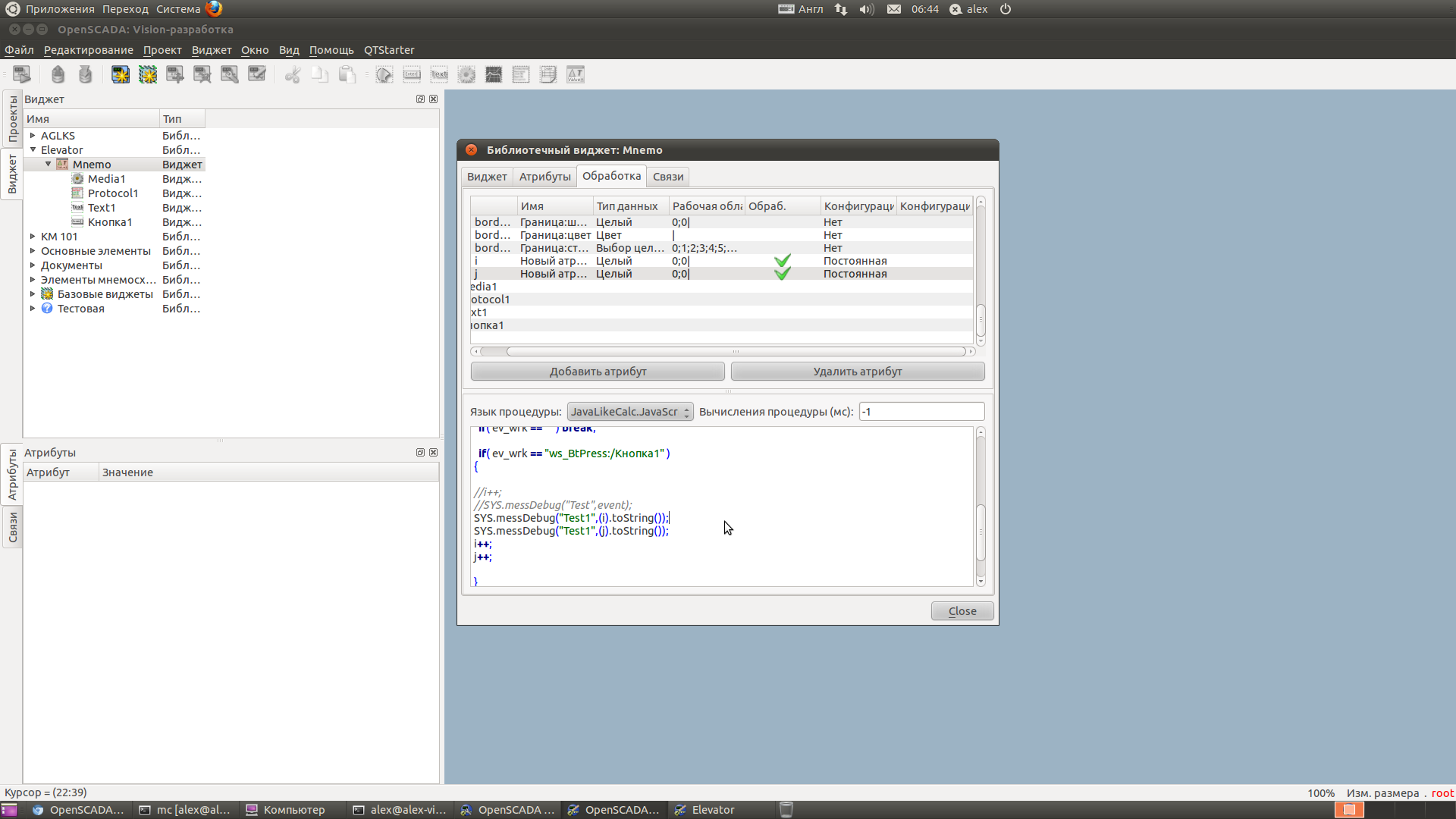
Task: Expand the AGLKS library tree node
Action: coord(33,136)
